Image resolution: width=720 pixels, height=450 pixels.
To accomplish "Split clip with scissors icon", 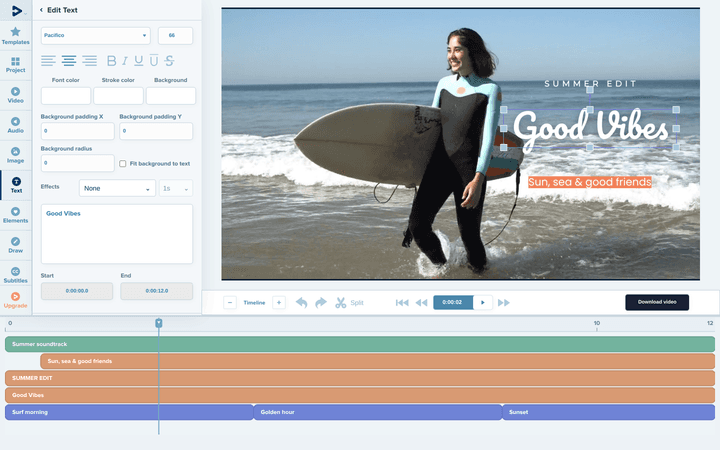I will (341, 303).
